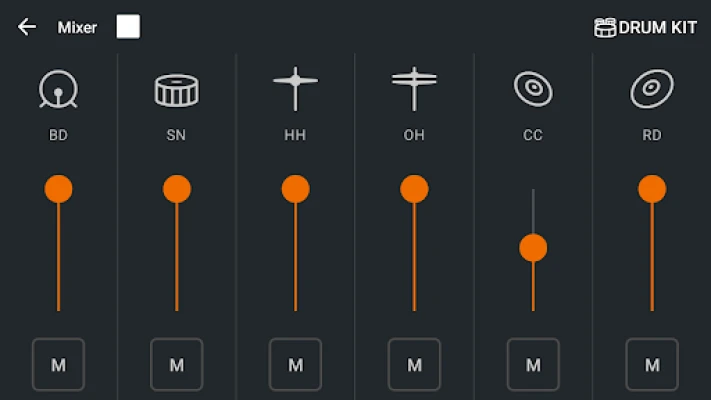Mute the OH channel
The width and height of the screenshot is (711, 400).
[413, 365]
